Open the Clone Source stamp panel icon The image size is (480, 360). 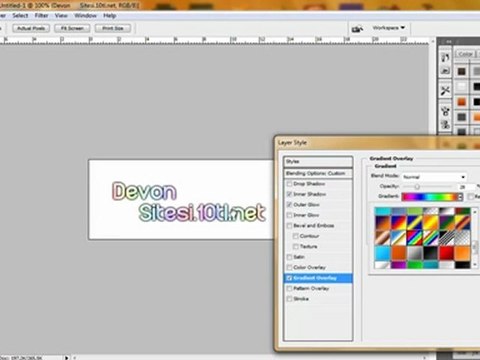(445, 125)
